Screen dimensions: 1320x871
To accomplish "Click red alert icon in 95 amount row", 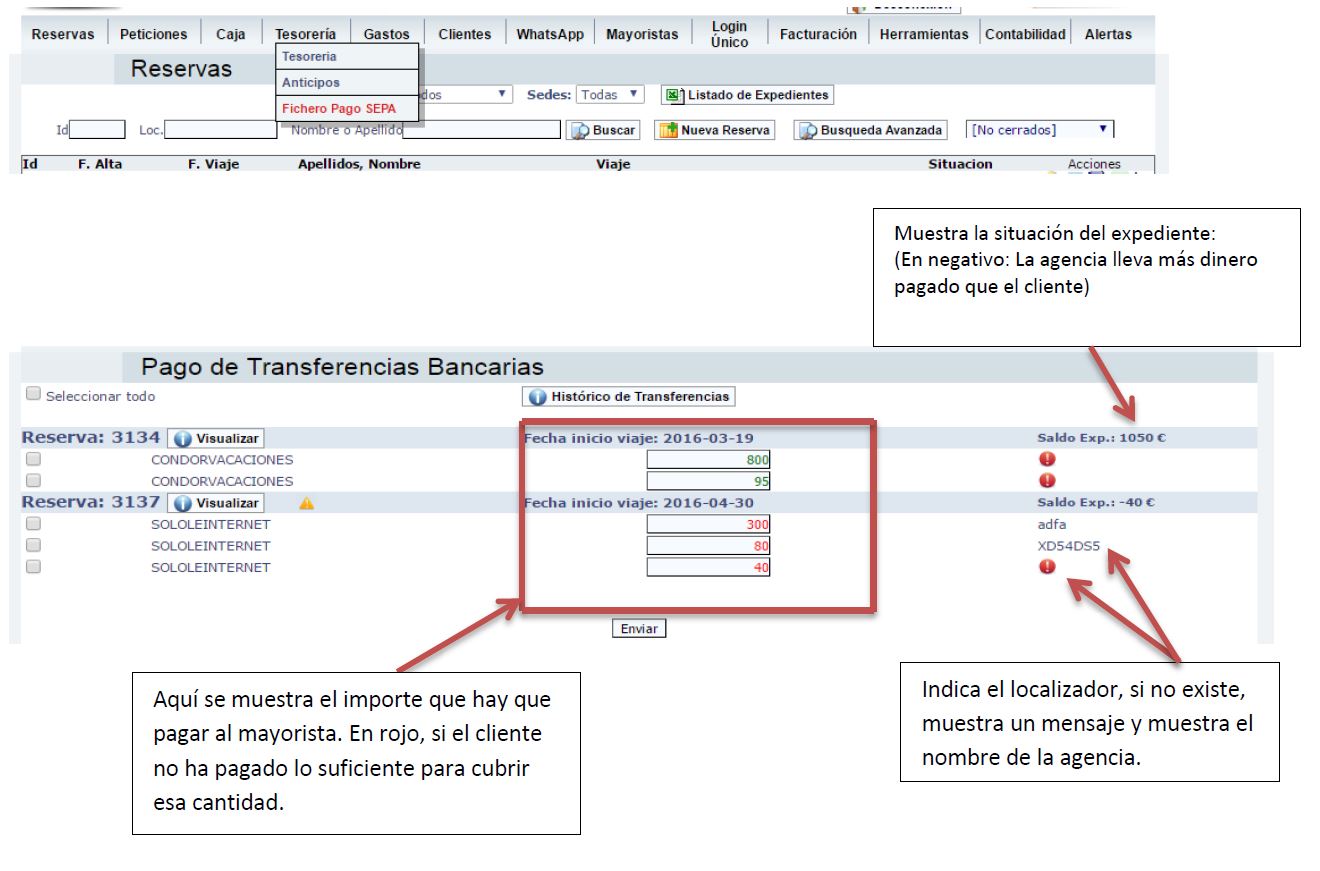I will [x=1047, y=481].
